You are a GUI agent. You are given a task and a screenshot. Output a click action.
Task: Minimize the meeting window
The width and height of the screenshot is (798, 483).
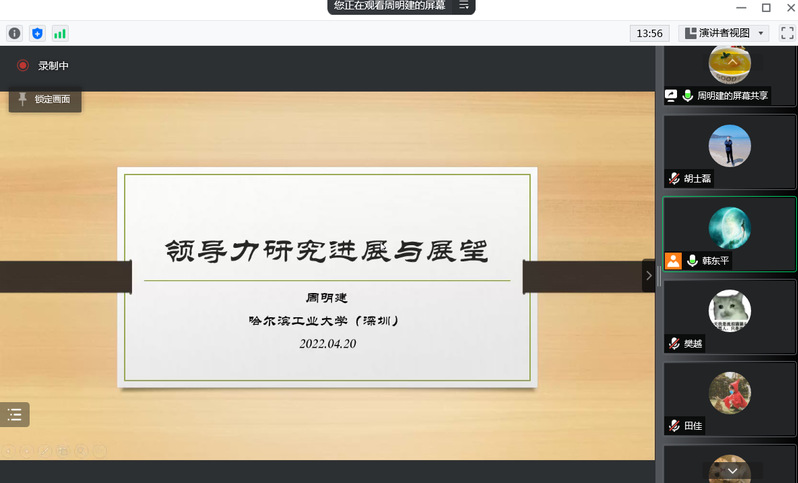[x=741, y=8]
